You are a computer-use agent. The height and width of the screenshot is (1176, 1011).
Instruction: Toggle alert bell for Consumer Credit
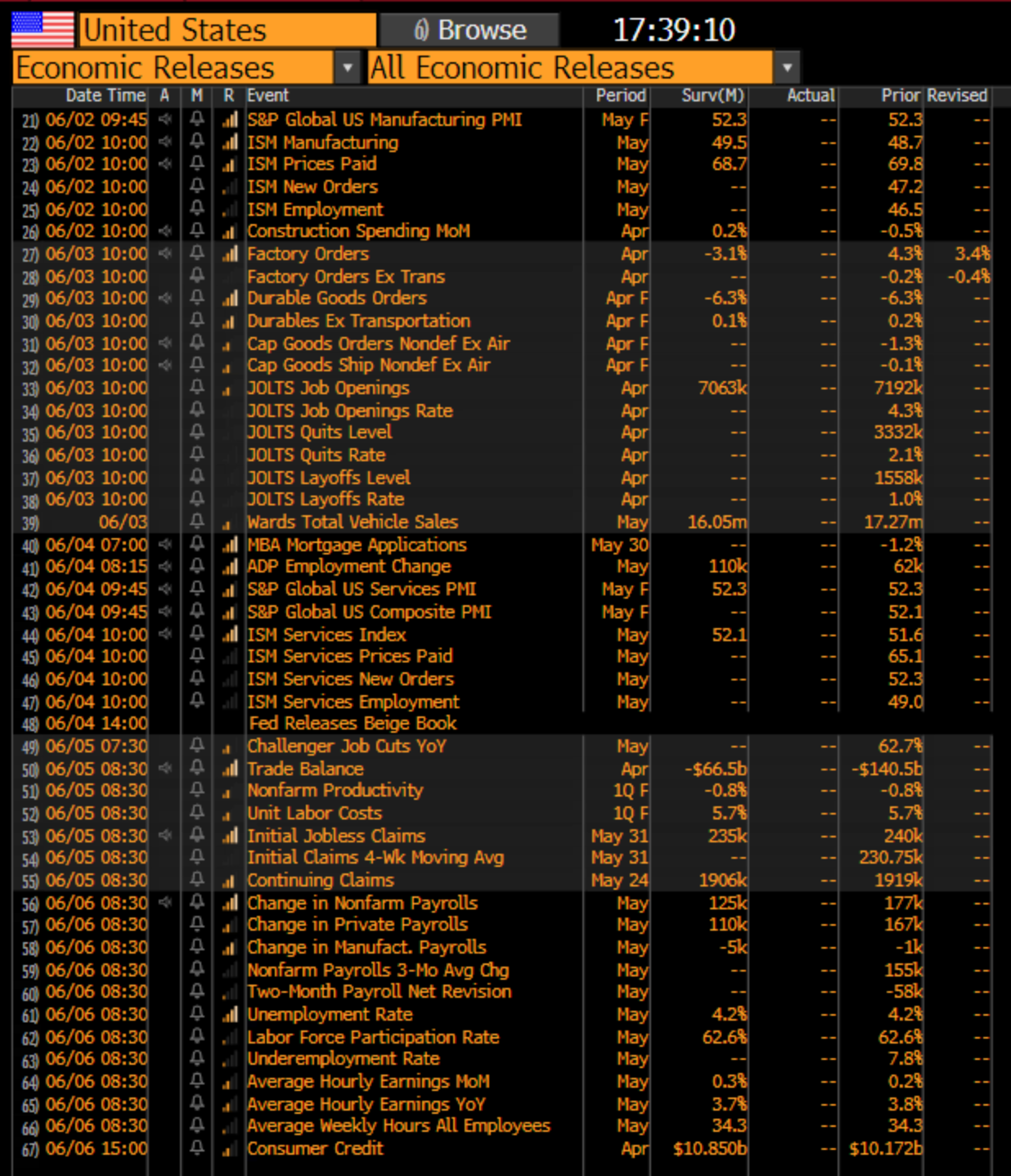(x=197, y=1148)
